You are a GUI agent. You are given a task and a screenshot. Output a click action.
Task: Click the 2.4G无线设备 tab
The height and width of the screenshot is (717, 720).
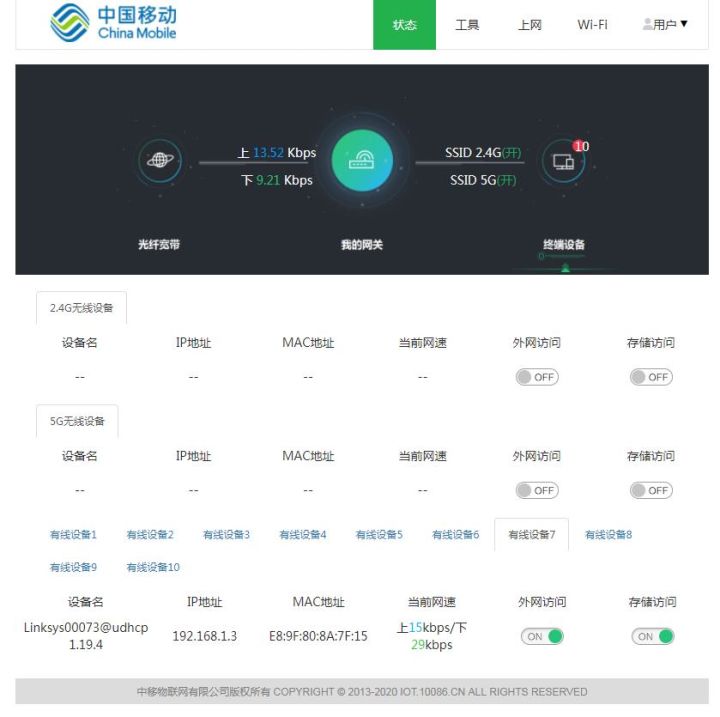[x=81, y=308]
